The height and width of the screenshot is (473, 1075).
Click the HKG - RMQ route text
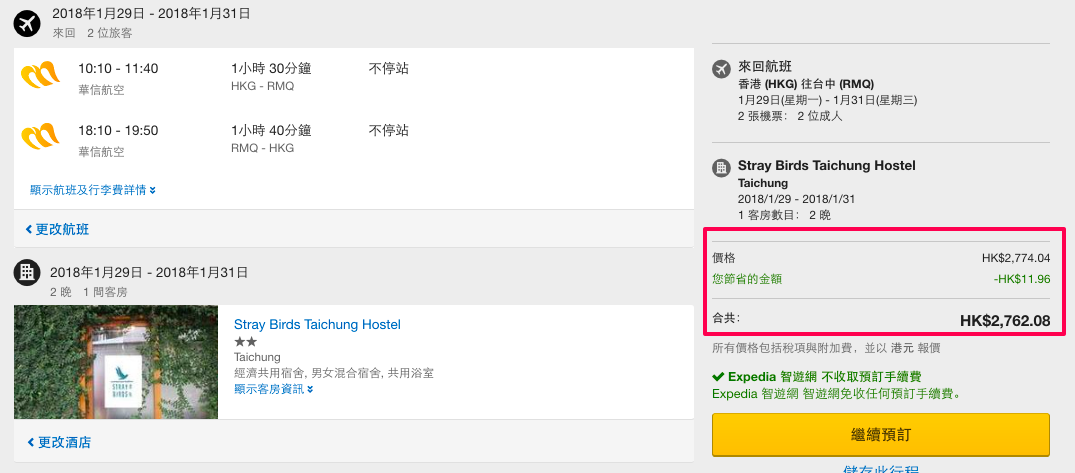point(263,86)
